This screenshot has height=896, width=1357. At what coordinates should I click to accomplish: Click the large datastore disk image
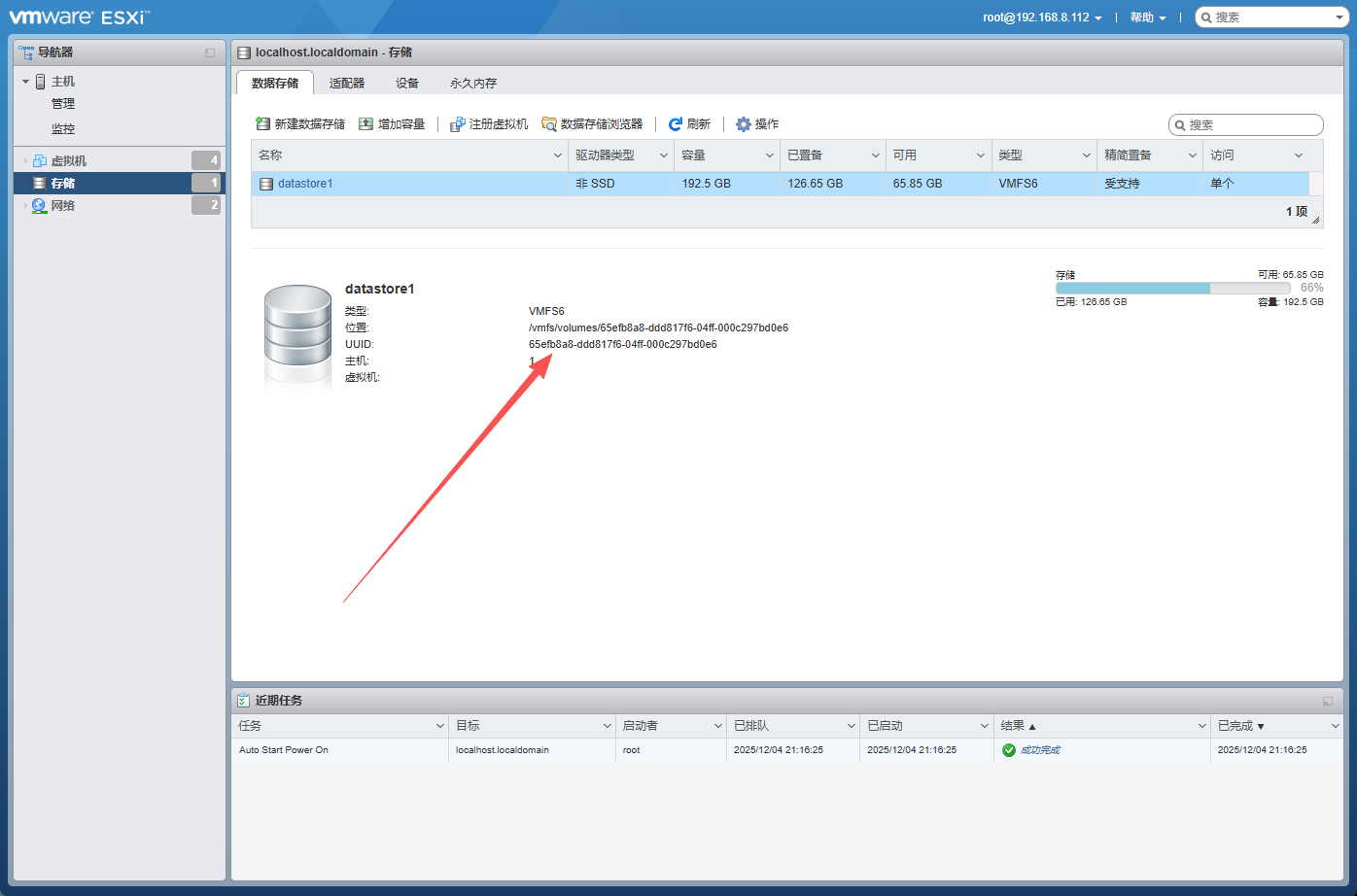pos(297,337)
